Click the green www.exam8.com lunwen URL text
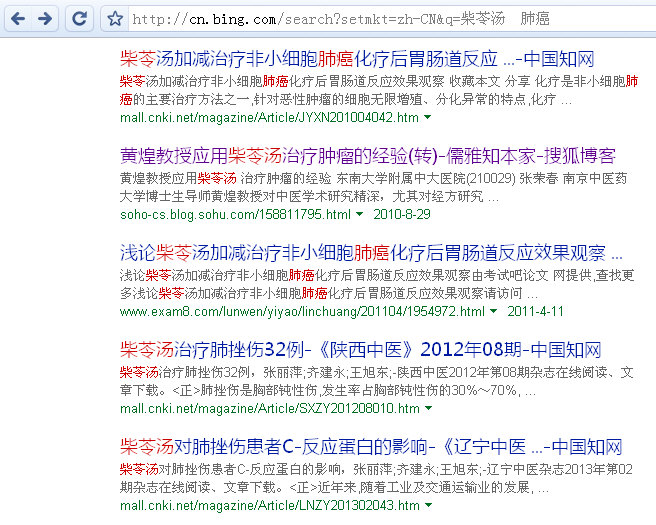The image size is (656, 525). coord(302,312)
